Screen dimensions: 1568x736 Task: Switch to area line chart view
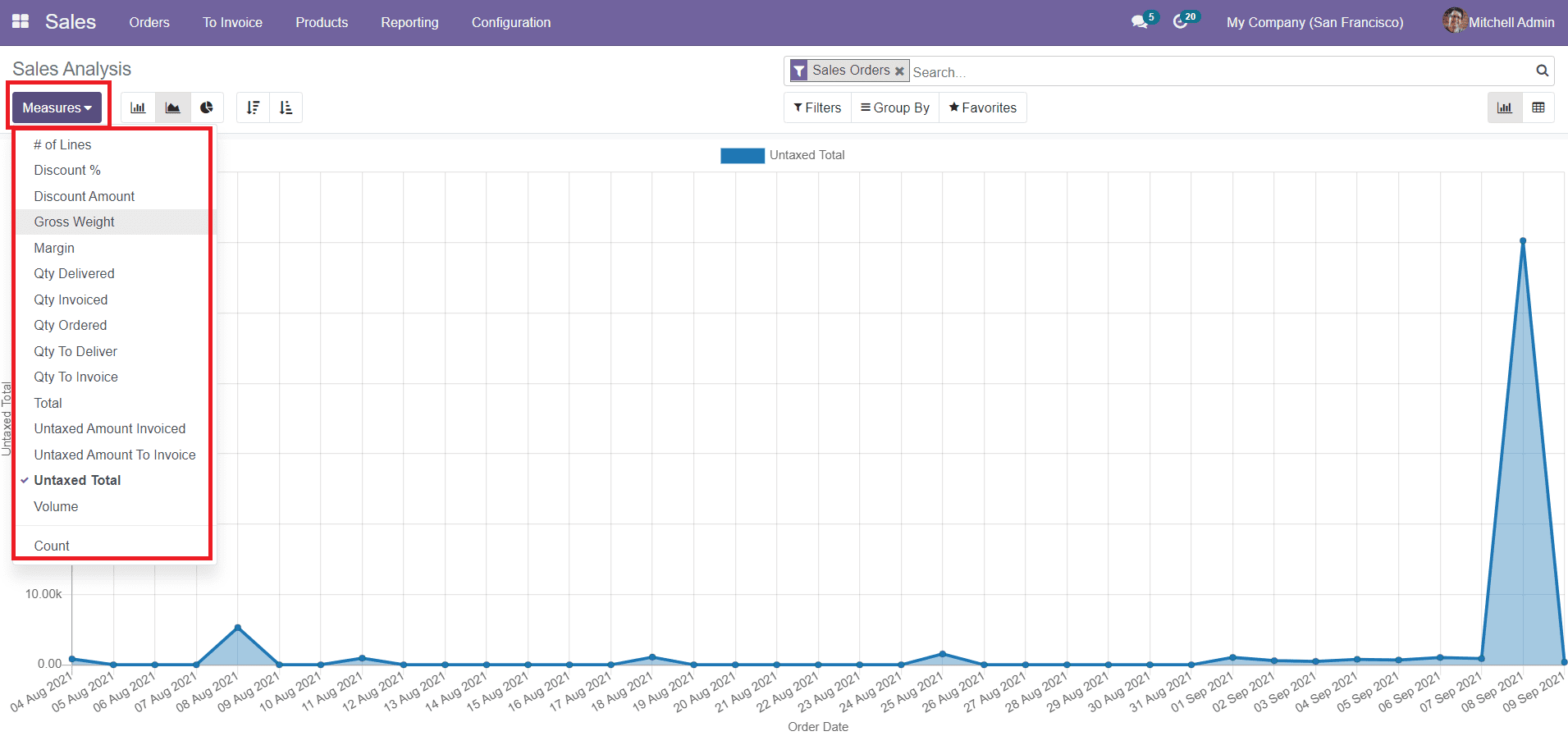pyautogui.click(x=172, y=107)
